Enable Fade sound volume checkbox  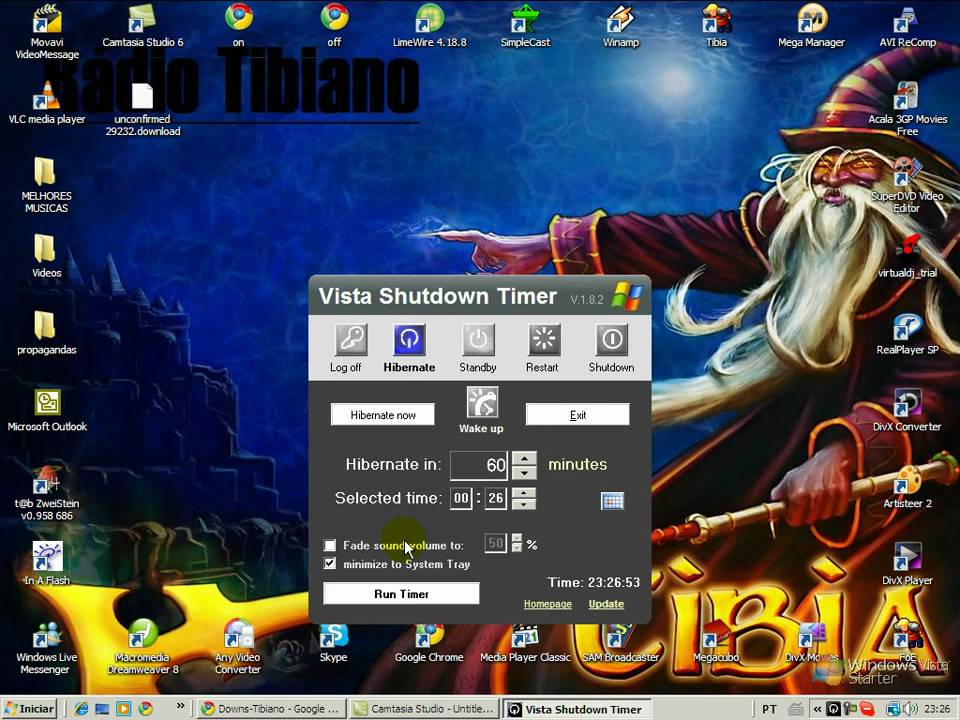coord(330,545)
